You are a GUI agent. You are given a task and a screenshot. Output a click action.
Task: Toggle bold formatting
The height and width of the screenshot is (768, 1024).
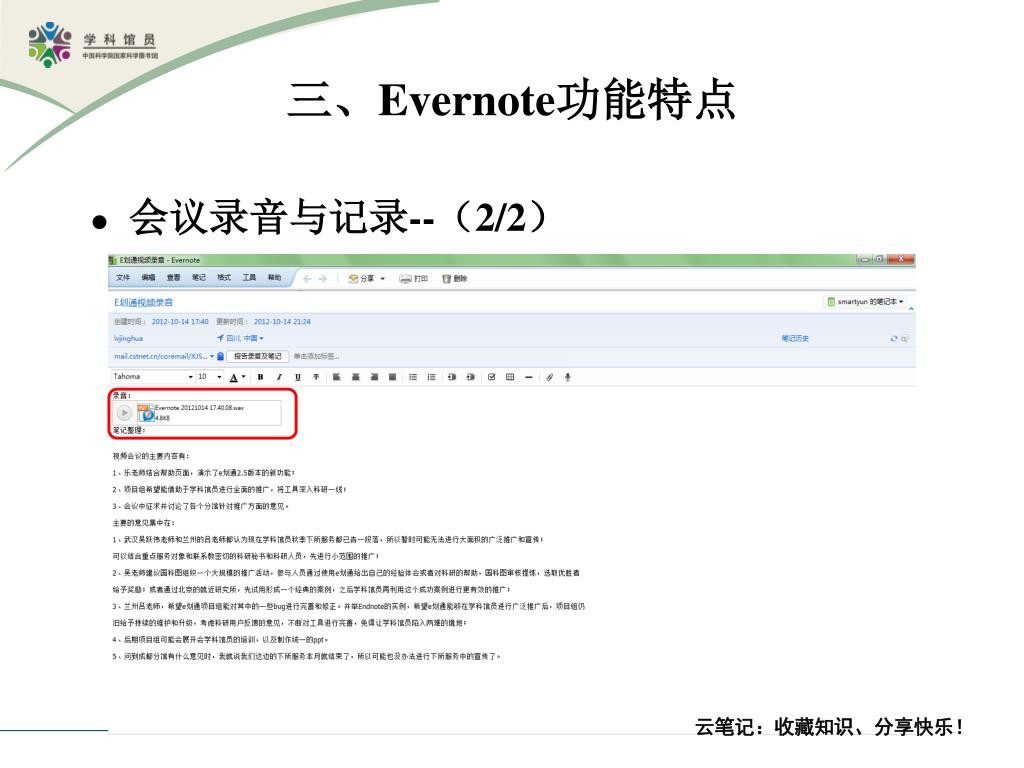[261, 377]
